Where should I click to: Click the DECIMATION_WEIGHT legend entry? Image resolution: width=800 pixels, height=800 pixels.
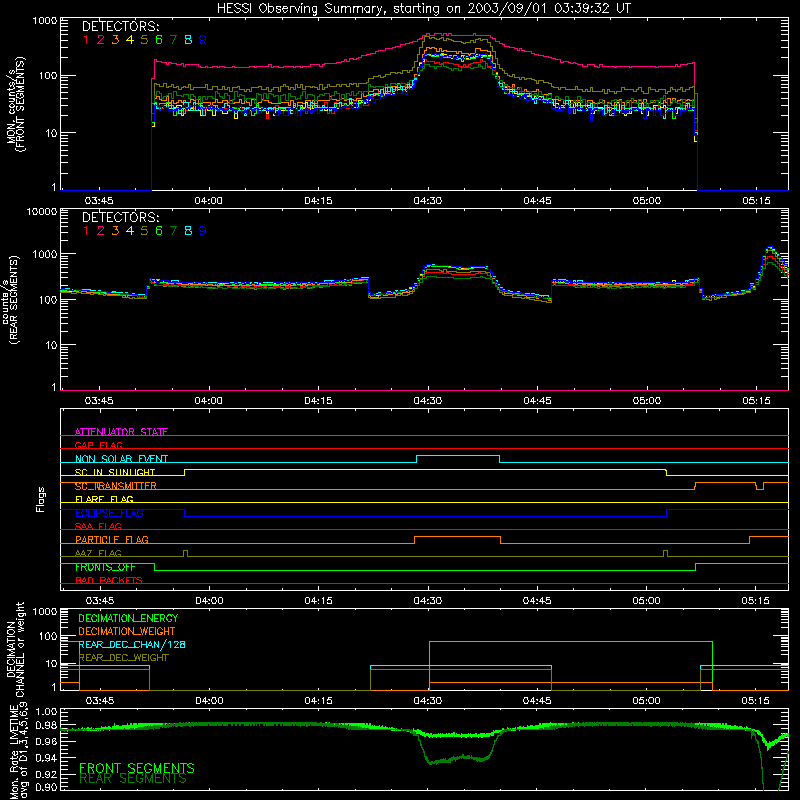point(127,631)
